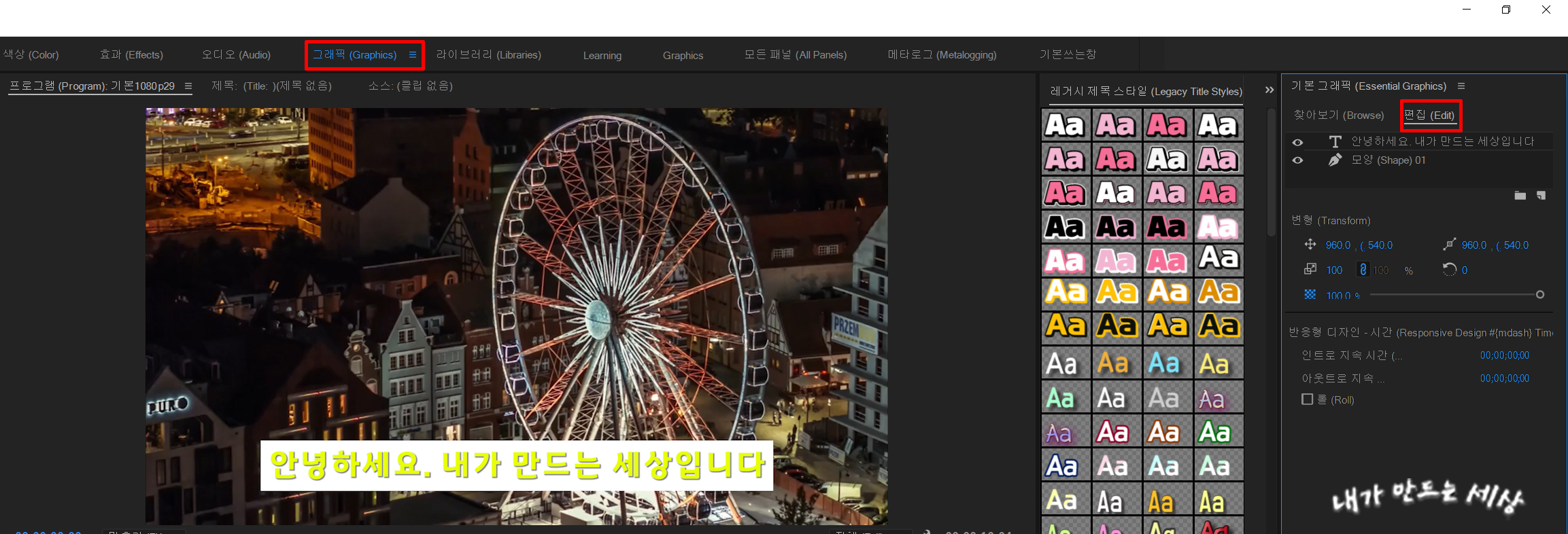Click the Anchor Point Y value 540.0
The image size is (1568, 534).
coord(1516,245)
